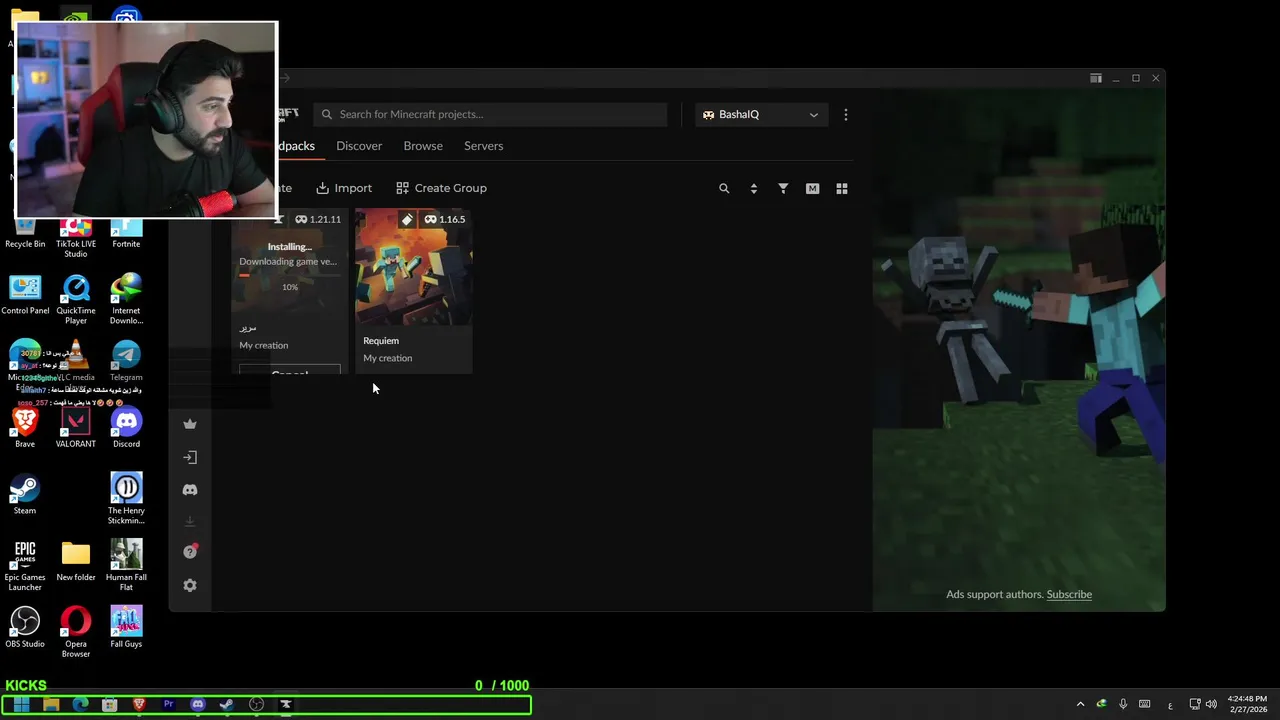Open the clock and date in taskbar
Viewport: 1280px width, 720px height.
(1246, 704)
